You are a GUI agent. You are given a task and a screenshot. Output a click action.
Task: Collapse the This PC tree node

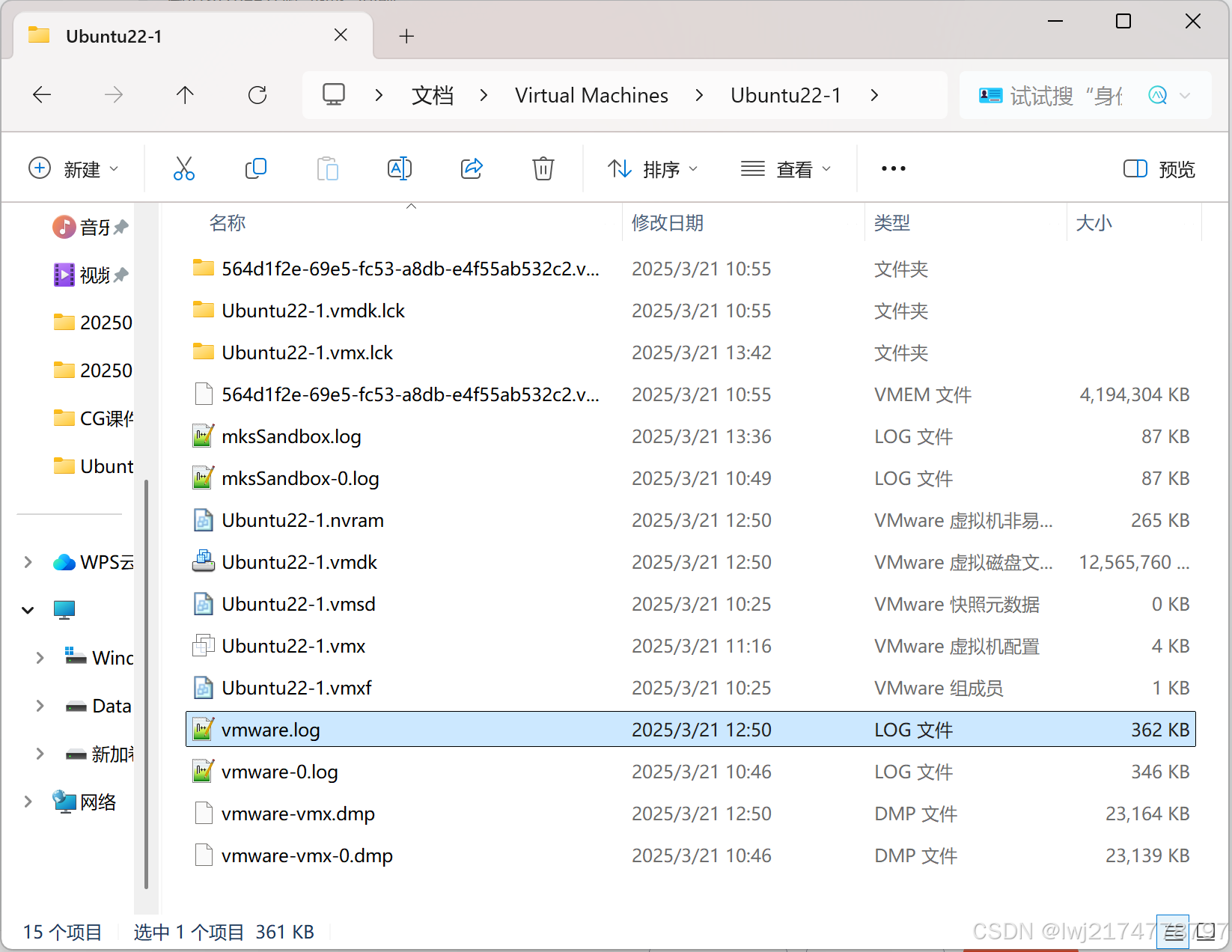(28, 610)
